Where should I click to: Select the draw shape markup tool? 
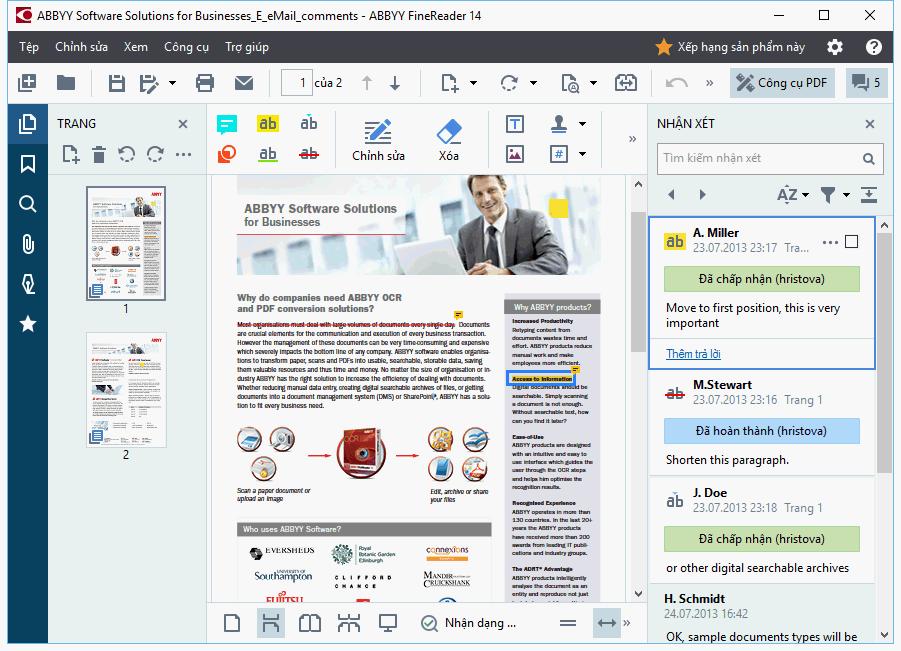click(x=226, y=154)
